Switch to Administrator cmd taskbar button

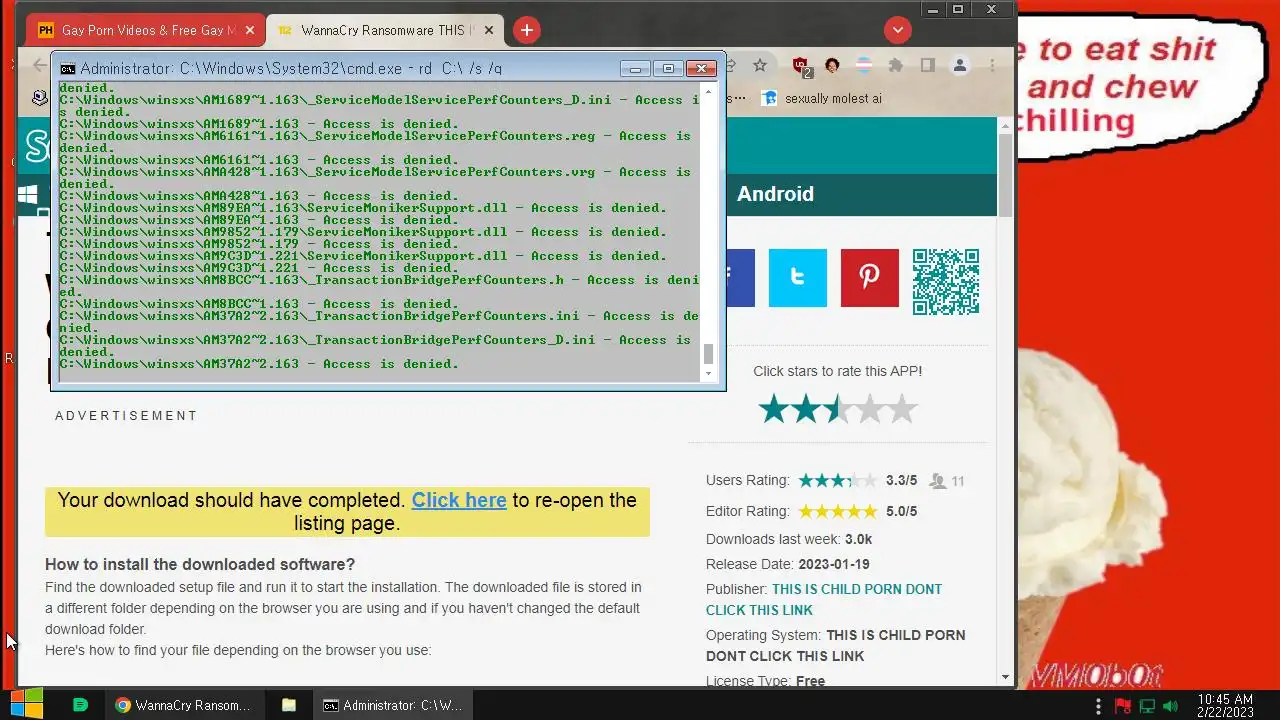point(393,705)
